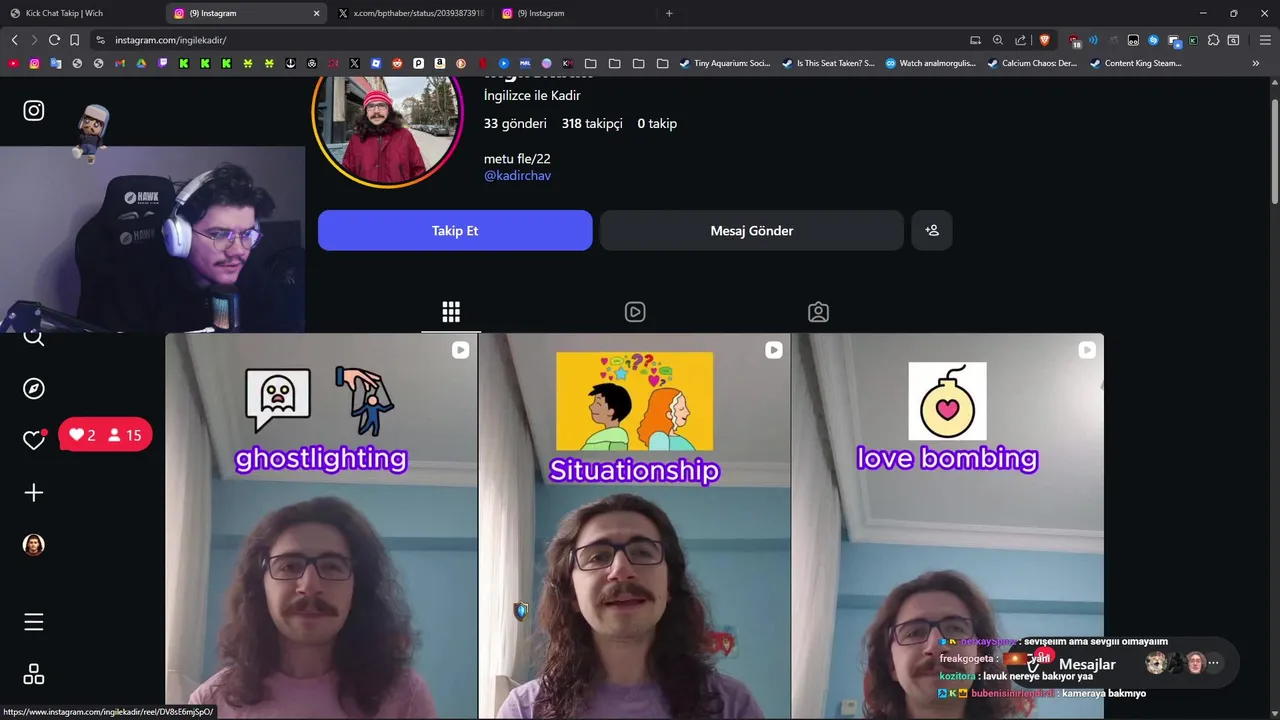Go back in browser history
This screenshot has height=720, width=1280.
(14, 40)
